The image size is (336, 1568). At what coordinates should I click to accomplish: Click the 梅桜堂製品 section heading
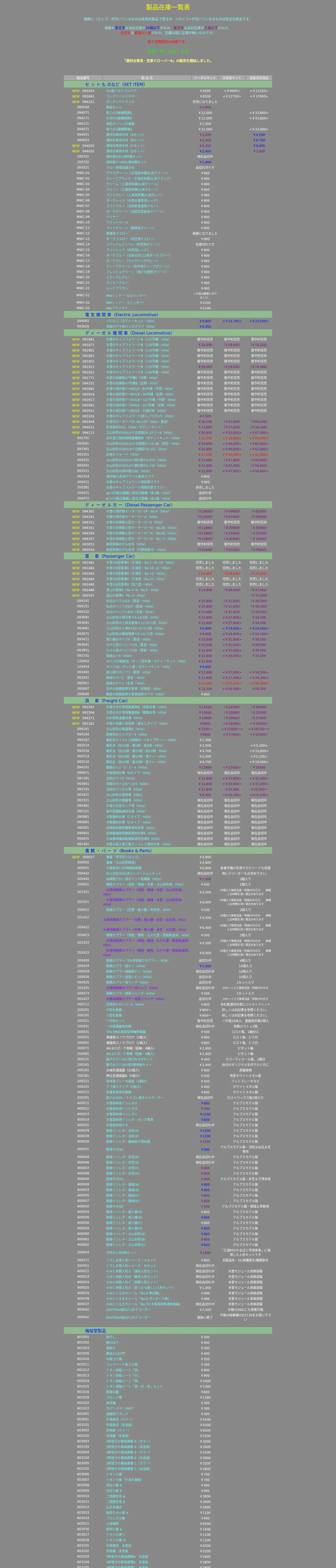95,1331
